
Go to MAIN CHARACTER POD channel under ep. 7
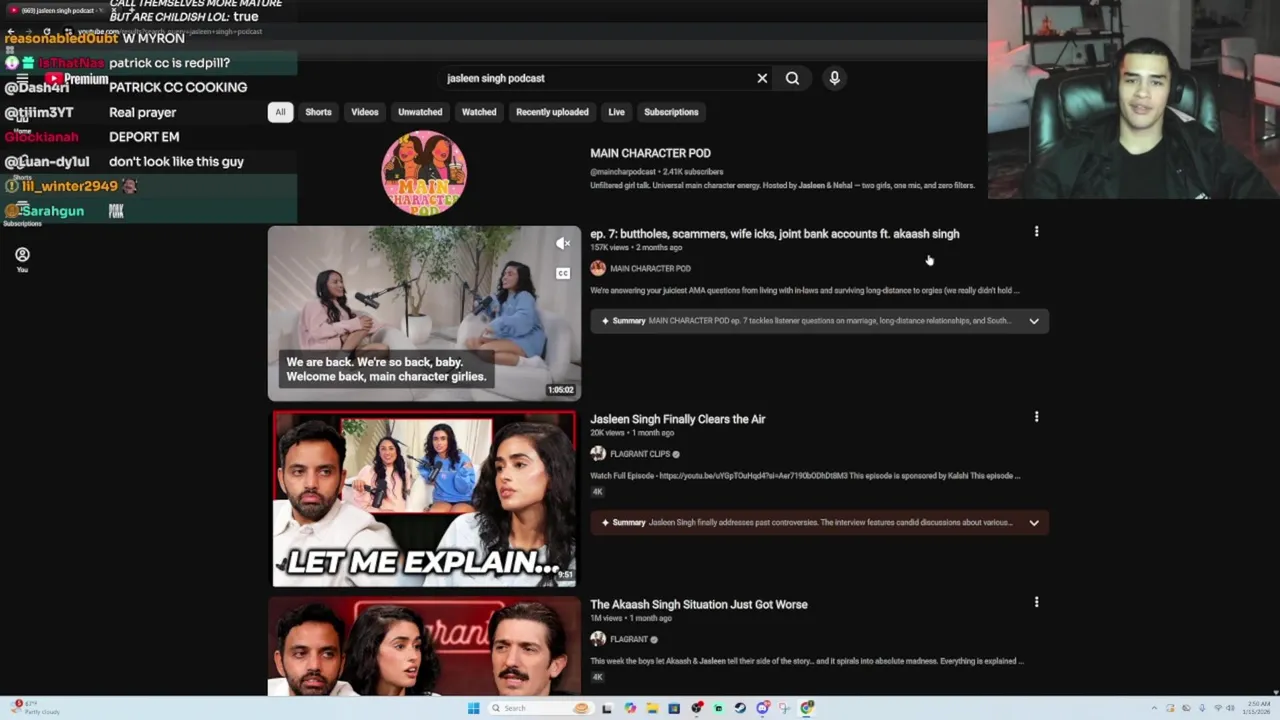[x=650, y=268]
